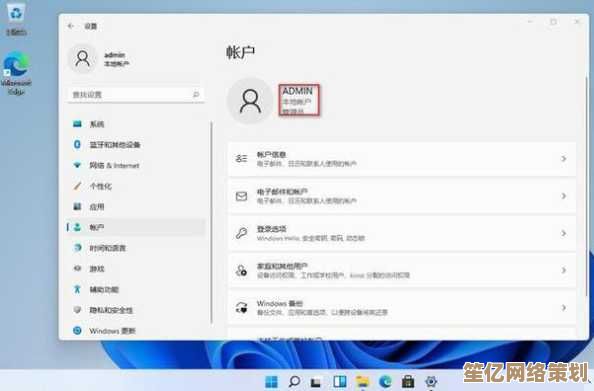The height and width of the screenshot is (391, 594).
Task: Click the main content vertical scrollbar
Action: (586, 186)
